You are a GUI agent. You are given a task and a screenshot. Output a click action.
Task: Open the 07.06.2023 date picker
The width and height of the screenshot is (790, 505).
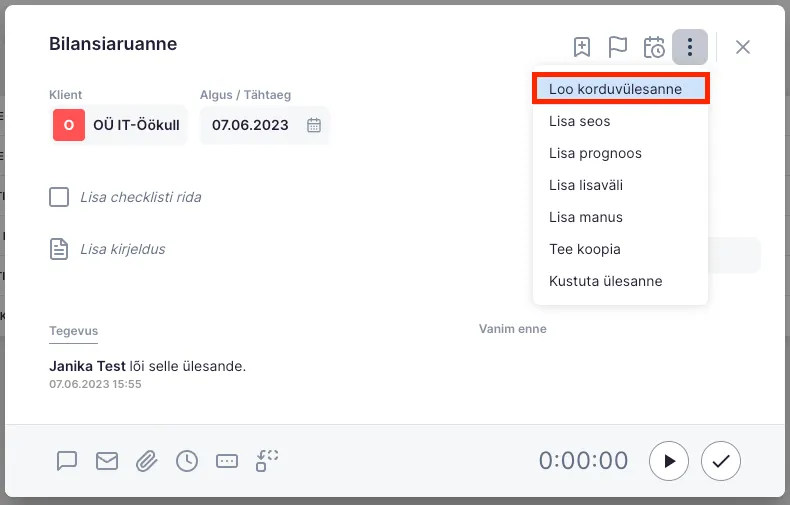click(x=265, y=125)
